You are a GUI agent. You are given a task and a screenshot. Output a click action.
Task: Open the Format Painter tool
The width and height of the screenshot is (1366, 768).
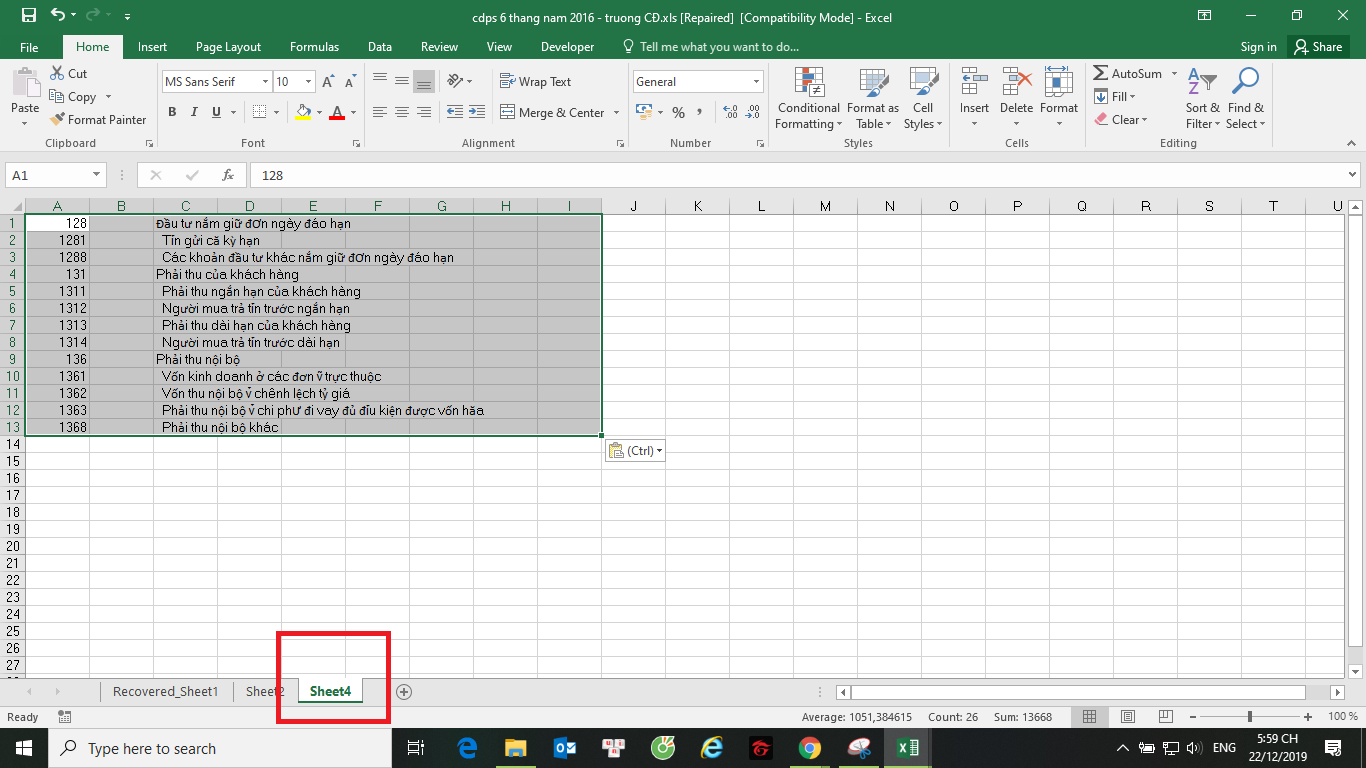[x=97, y=119]
